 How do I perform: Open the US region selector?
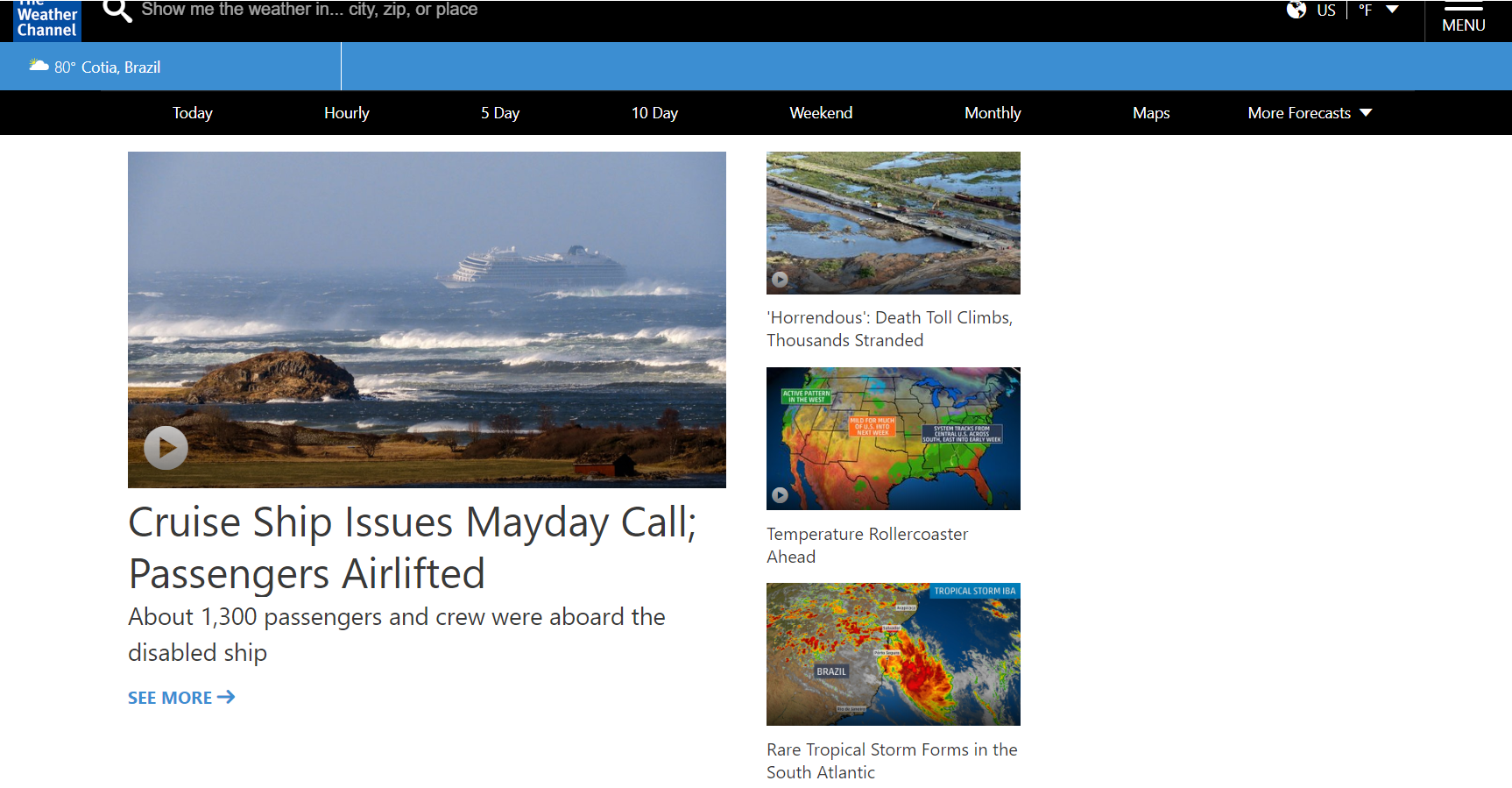[x=1325, y=11]
